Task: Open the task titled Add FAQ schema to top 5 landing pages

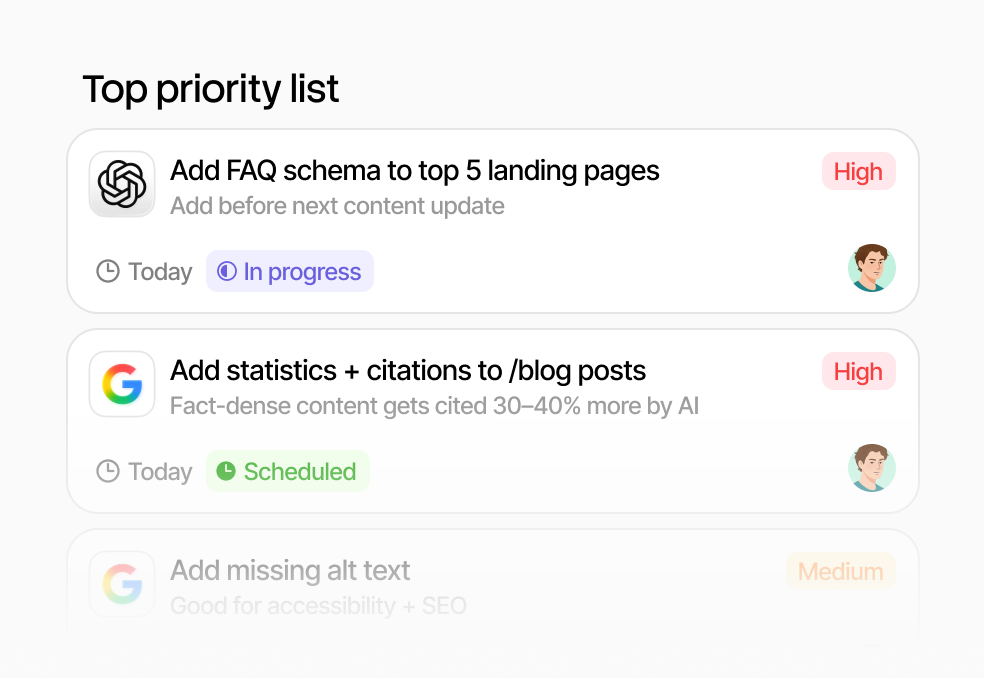Action: 415,171
